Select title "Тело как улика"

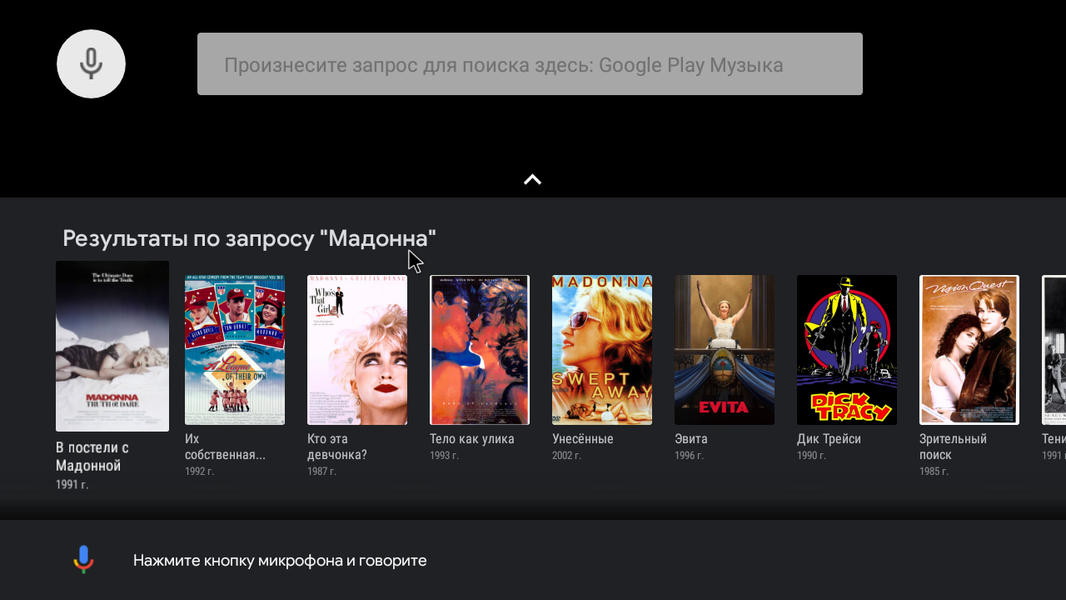[x=472, y=439]
